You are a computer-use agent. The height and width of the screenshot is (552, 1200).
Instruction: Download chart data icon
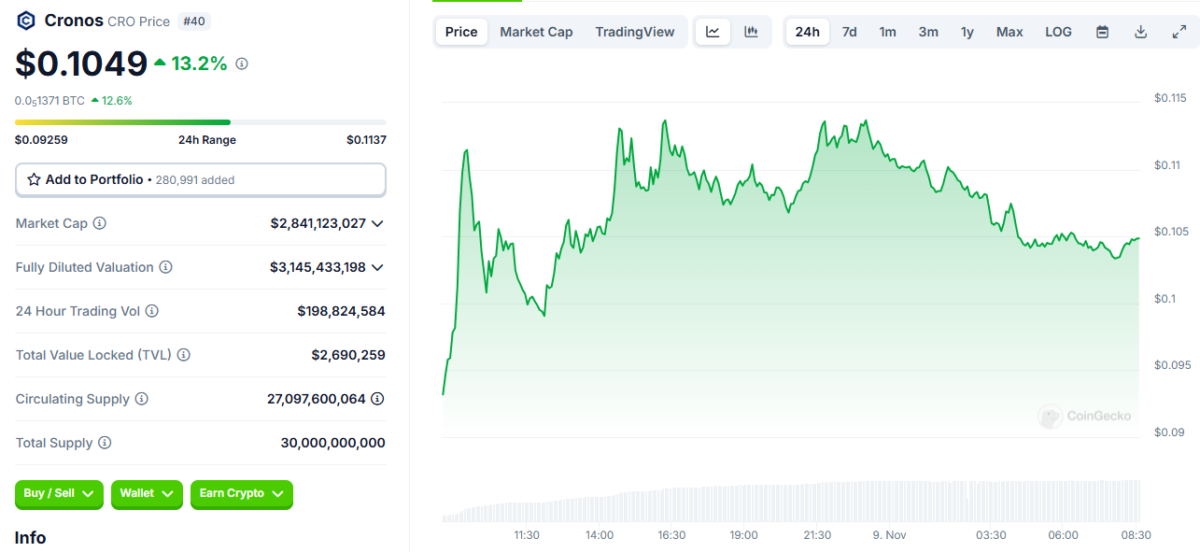pos(1140,32)
